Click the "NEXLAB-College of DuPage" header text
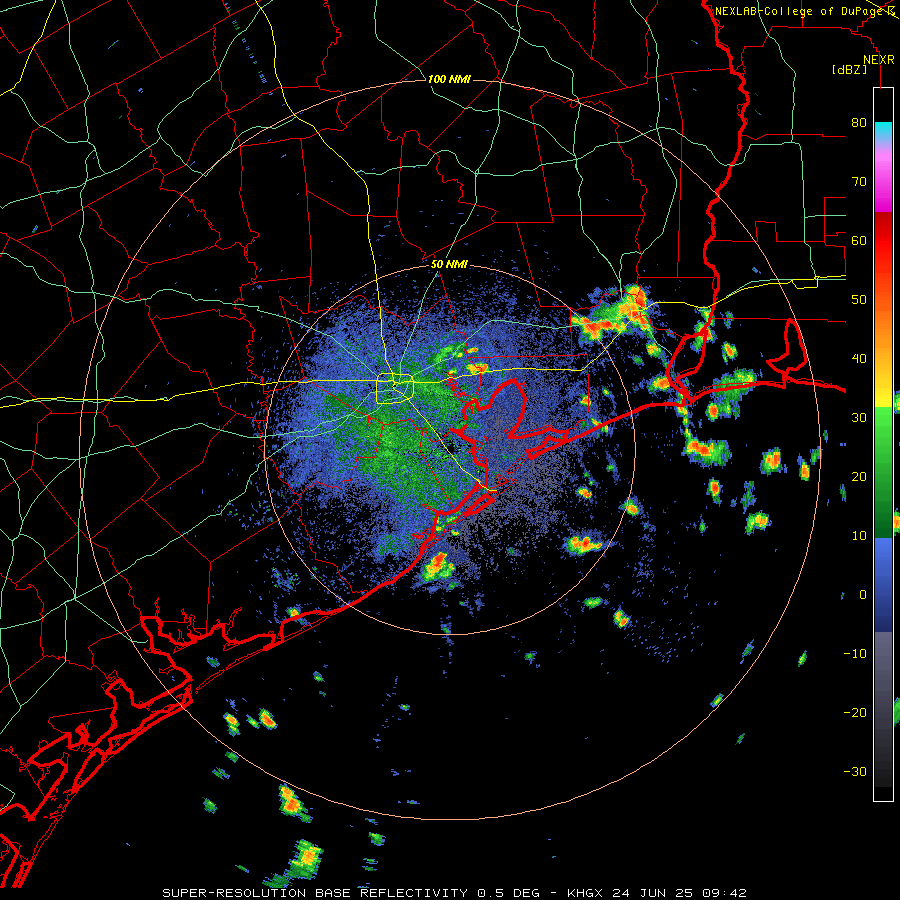 (x=801, y=11)
